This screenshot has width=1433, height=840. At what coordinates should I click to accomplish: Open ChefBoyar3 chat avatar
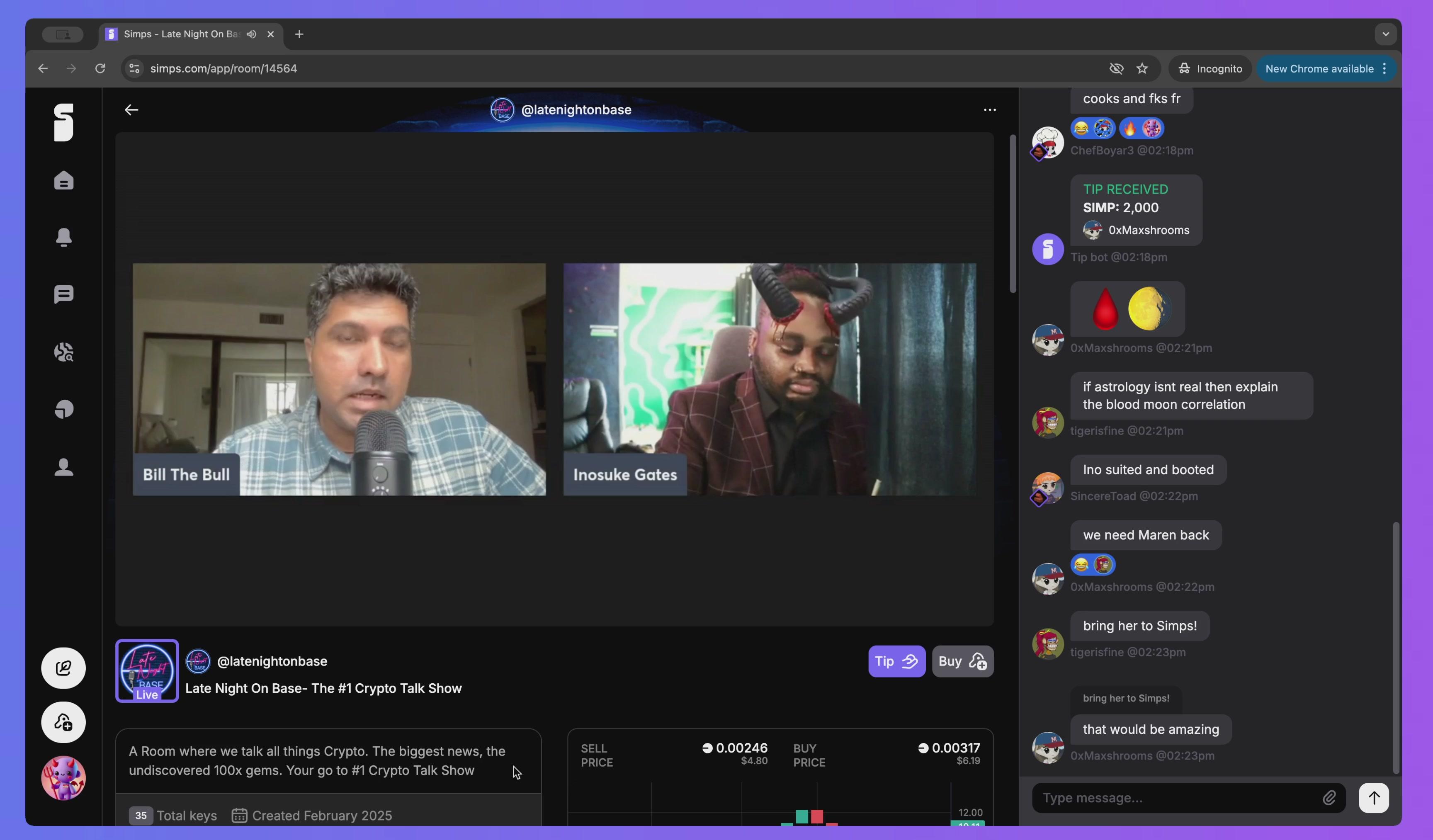[x=1047, y=143]
